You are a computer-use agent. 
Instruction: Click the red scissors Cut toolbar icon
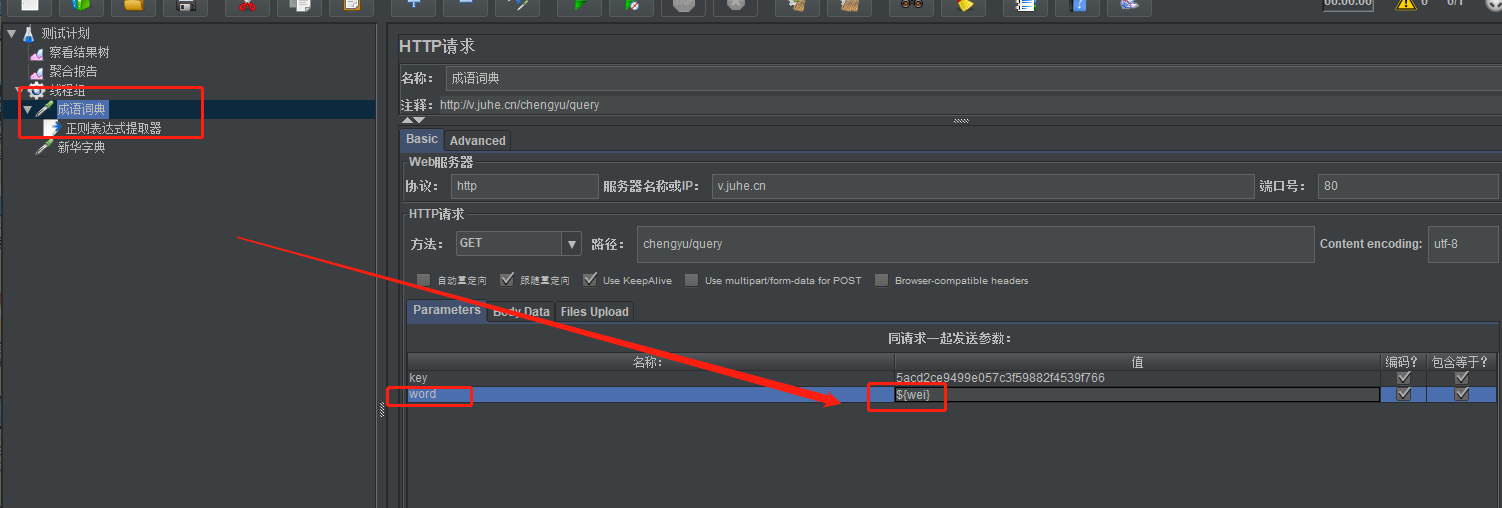click(x=246, y=5)
